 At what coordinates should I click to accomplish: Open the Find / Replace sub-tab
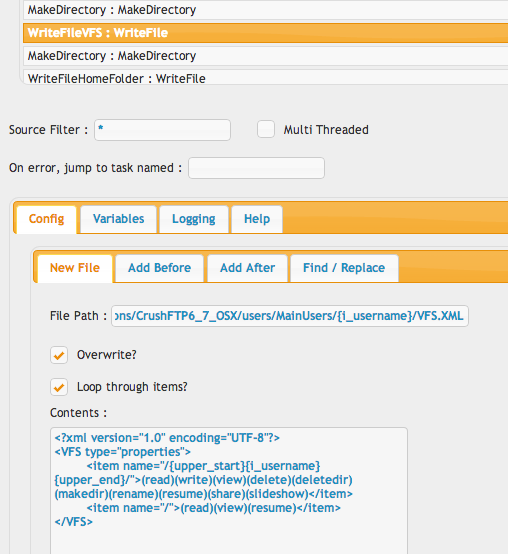[344, 268]
